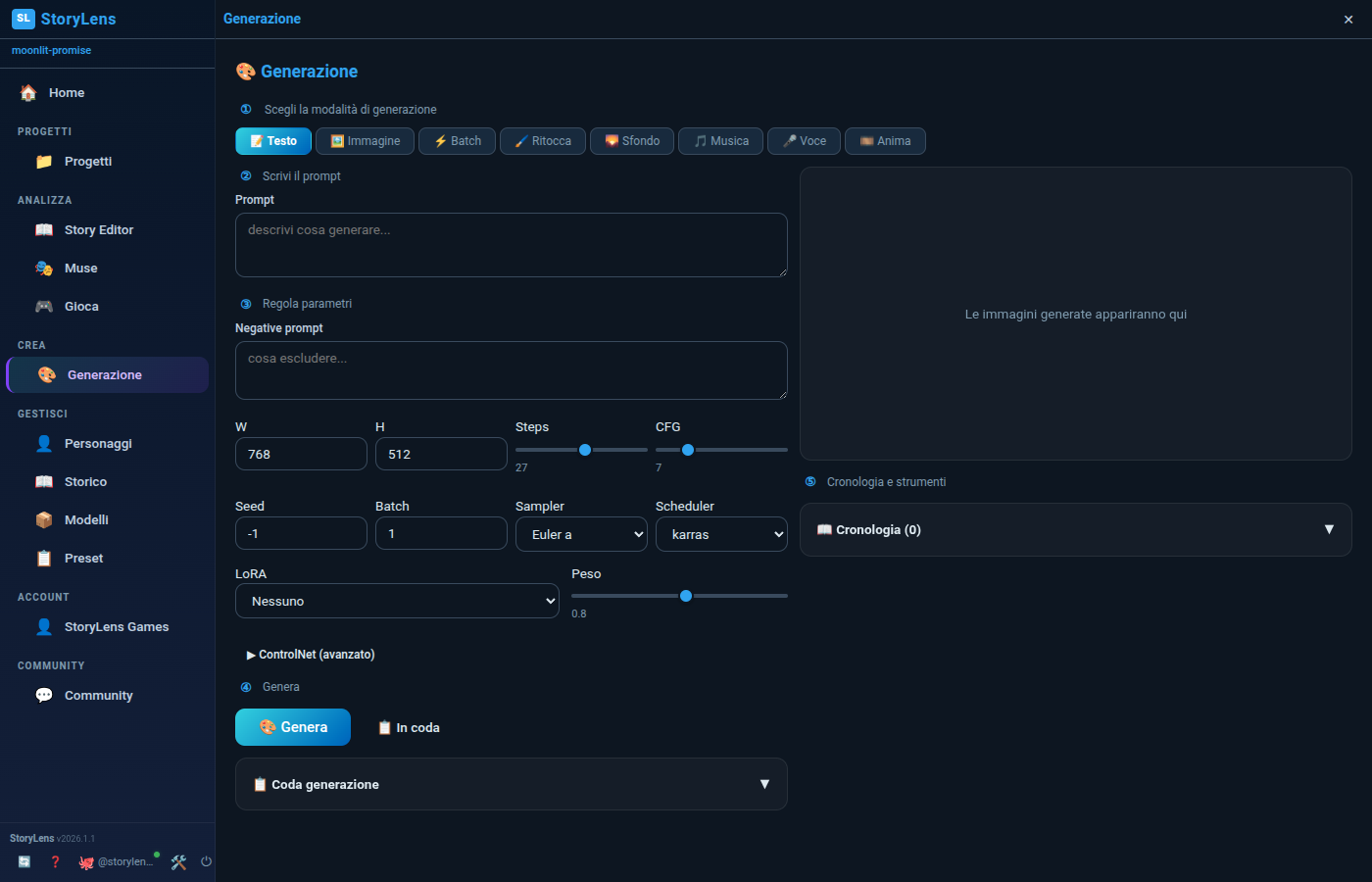1372x882 pixels.
Task: Expand the Cronologia (0) panel
Action: click(1076, 529)
